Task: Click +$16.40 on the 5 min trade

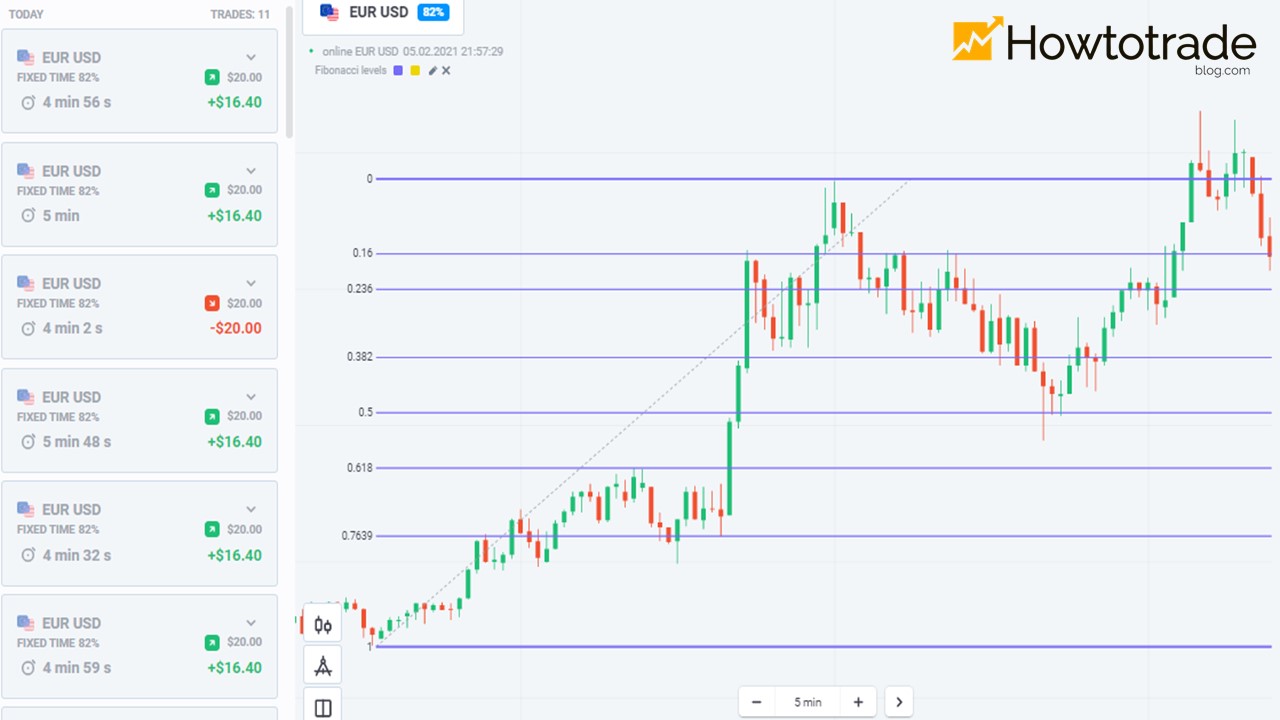Action: pos(235,215)
